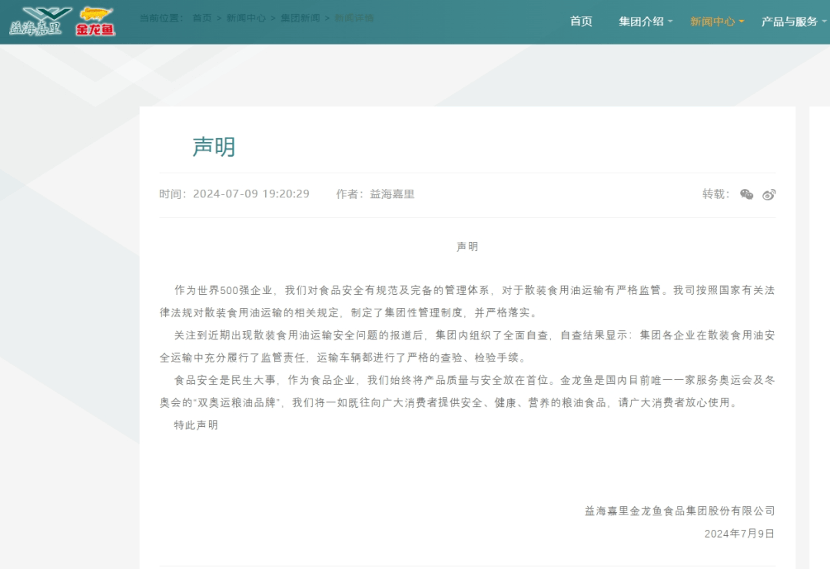This screenshot has height=570, width=830.
Task: Click the 益海嘉里金龙鱼食品集团股份有限公司 signature
Action: [679, 511]
